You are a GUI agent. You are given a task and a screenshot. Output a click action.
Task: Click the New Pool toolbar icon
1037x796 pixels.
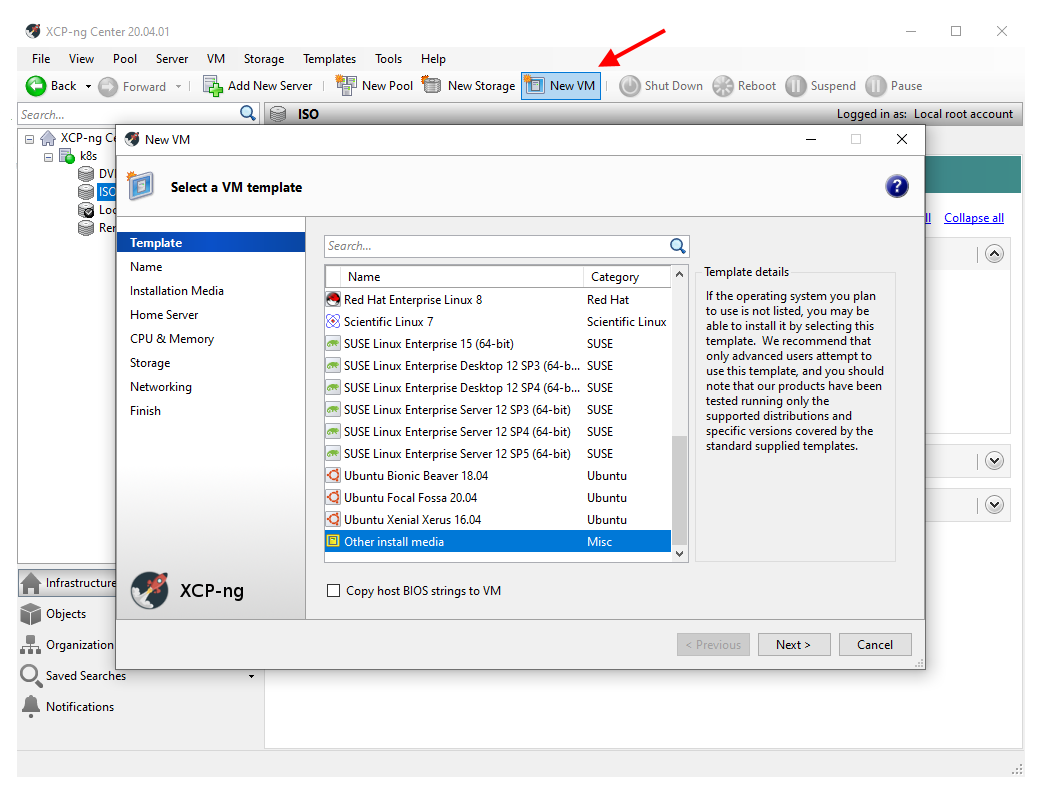pyautogui.click(x=346, y=86)
